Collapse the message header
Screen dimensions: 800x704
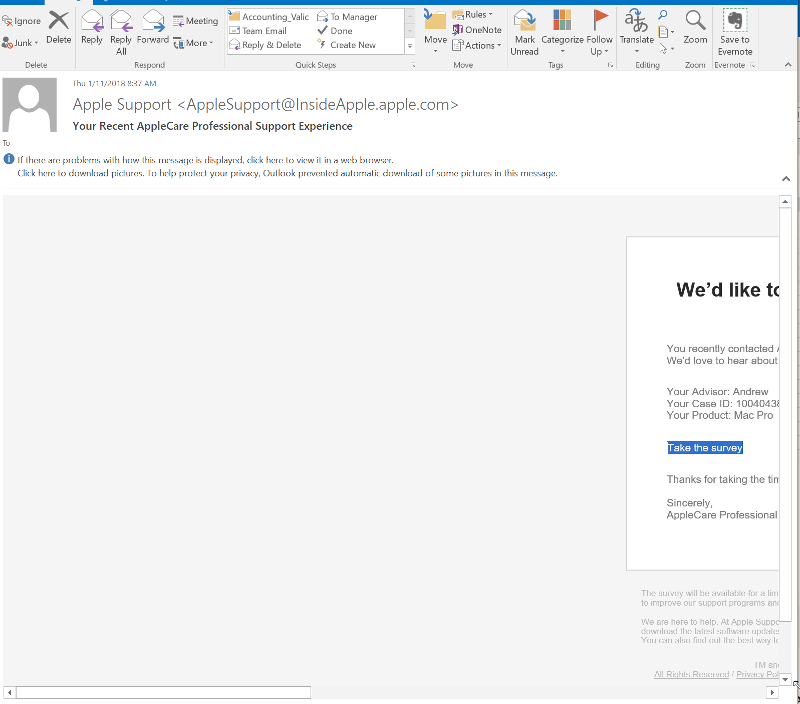(786, 179)
